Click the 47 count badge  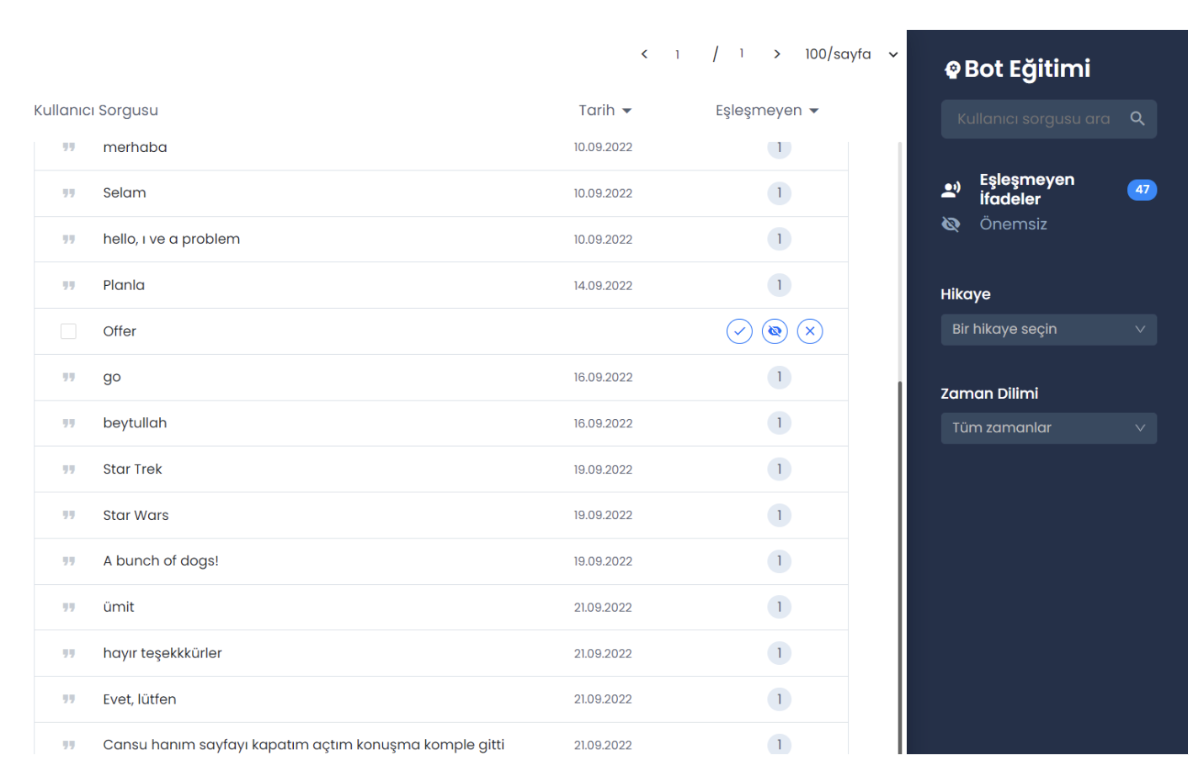(x=1141, y=190)
